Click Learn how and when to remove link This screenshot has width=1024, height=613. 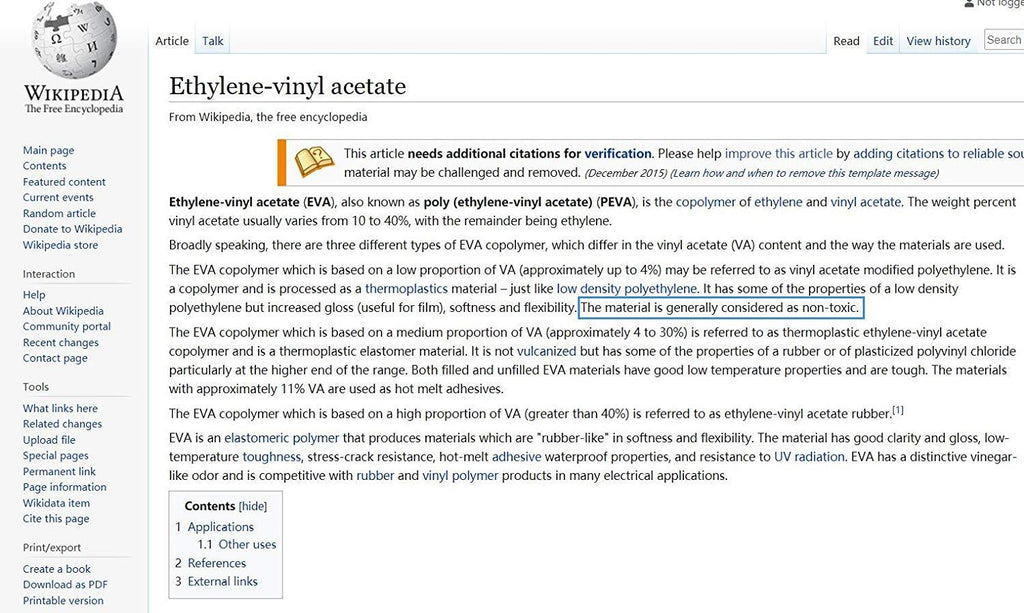tap(805, 174)
